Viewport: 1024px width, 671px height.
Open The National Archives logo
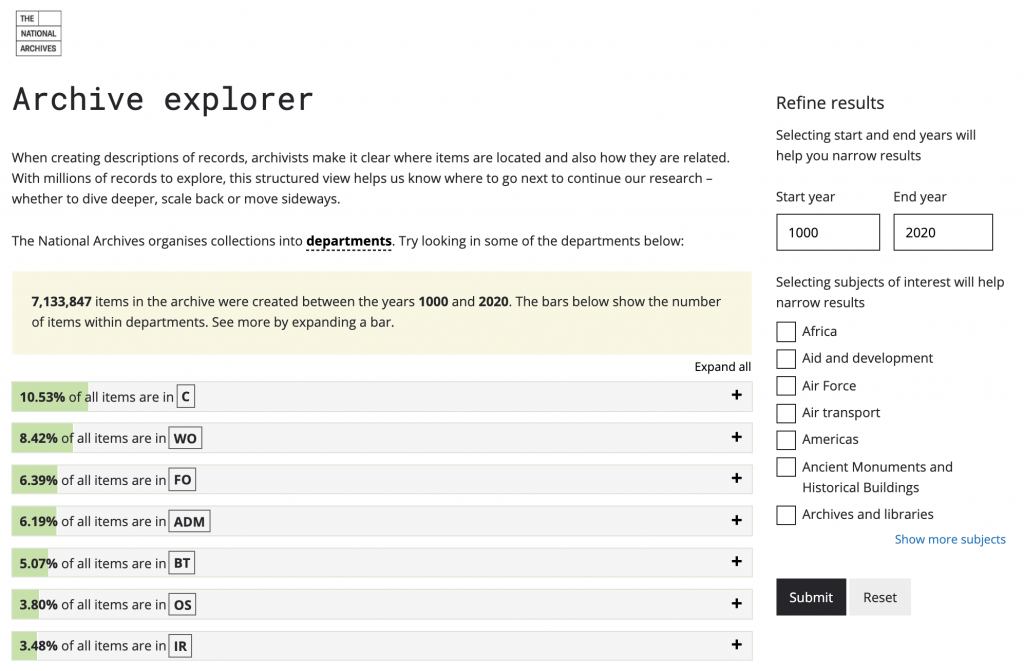(x=39, y=33)
